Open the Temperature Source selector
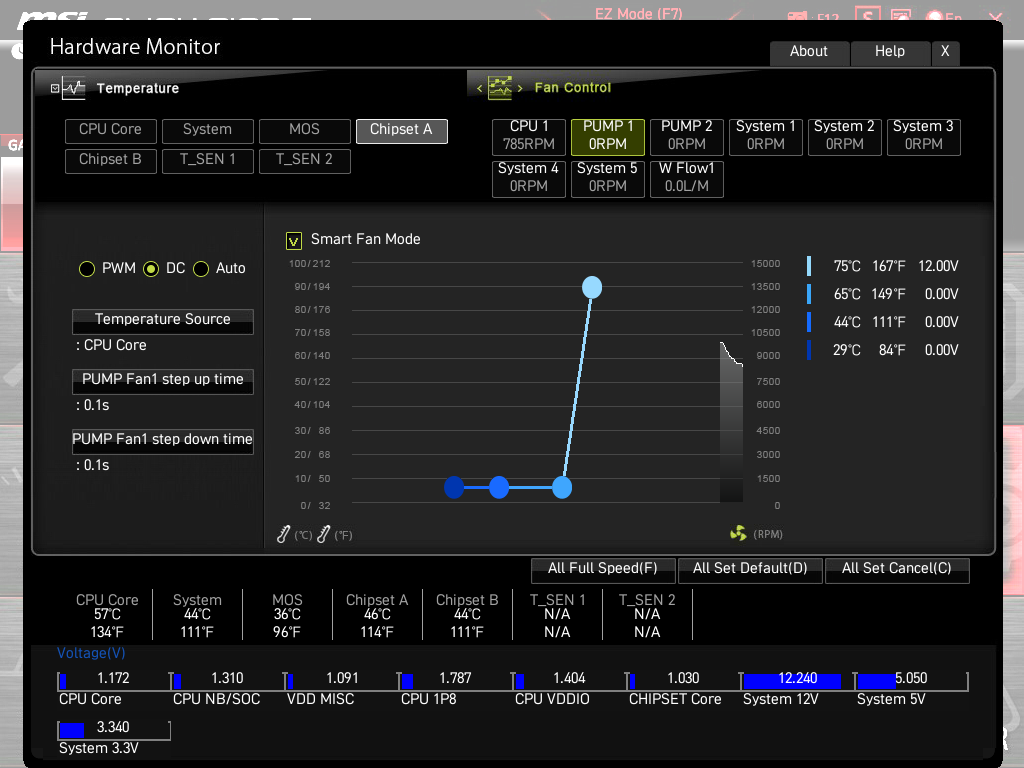This screenshot has height=768, width=1024. tap(163, 321)
